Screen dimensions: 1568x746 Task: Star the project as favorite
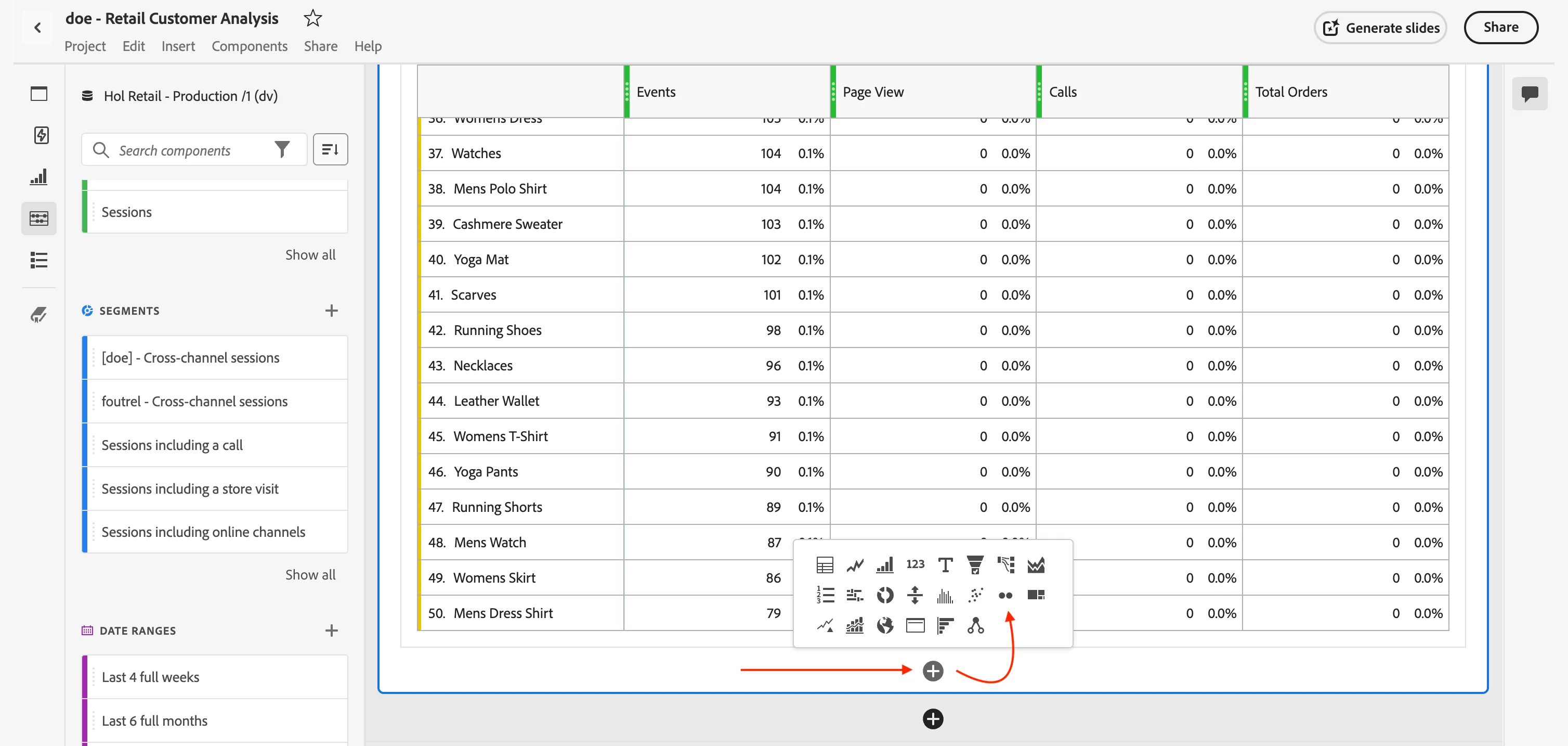(x=313, y=18)
